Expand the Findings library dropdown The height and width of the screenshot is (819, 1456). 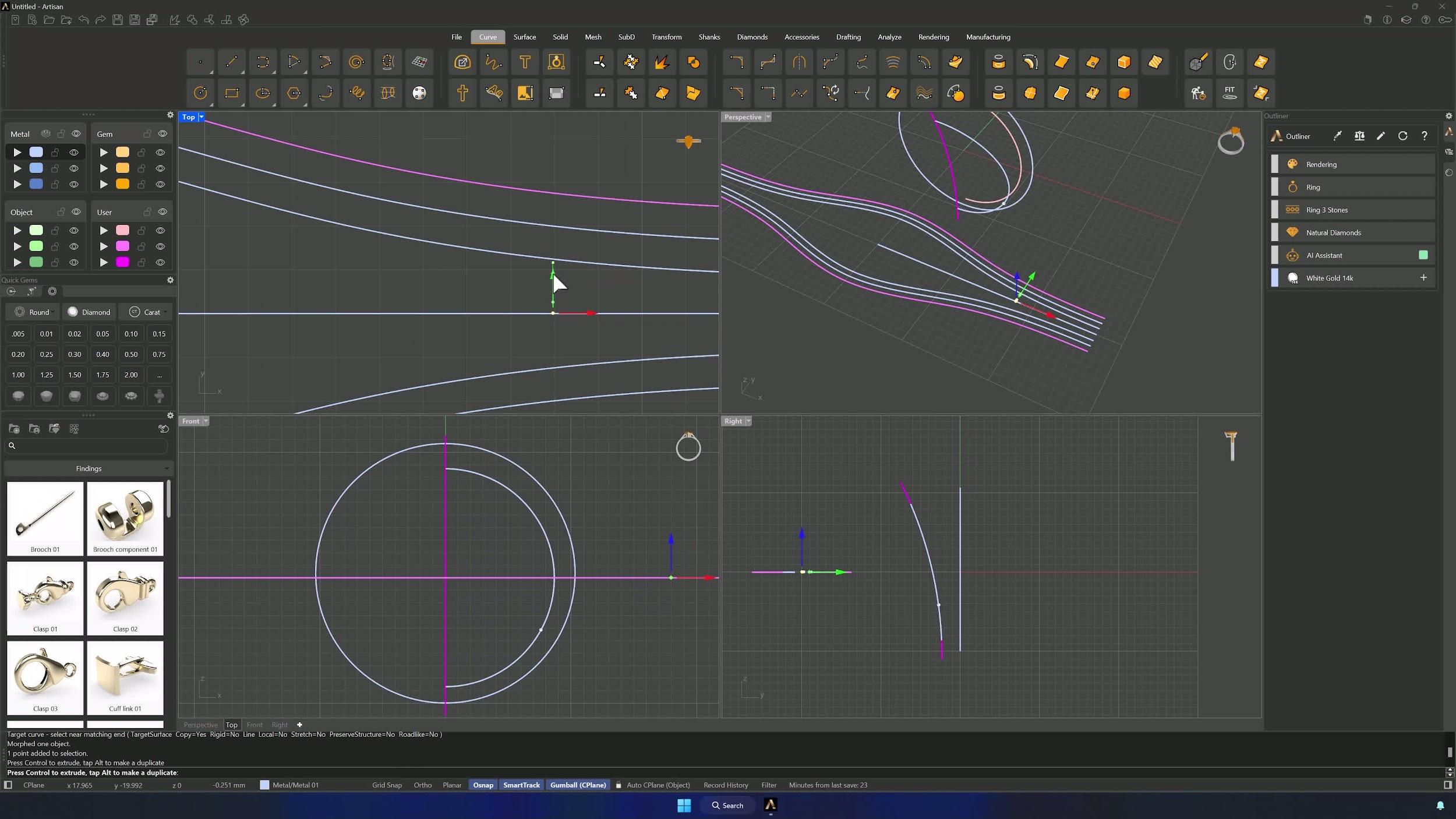click(89, 468)
